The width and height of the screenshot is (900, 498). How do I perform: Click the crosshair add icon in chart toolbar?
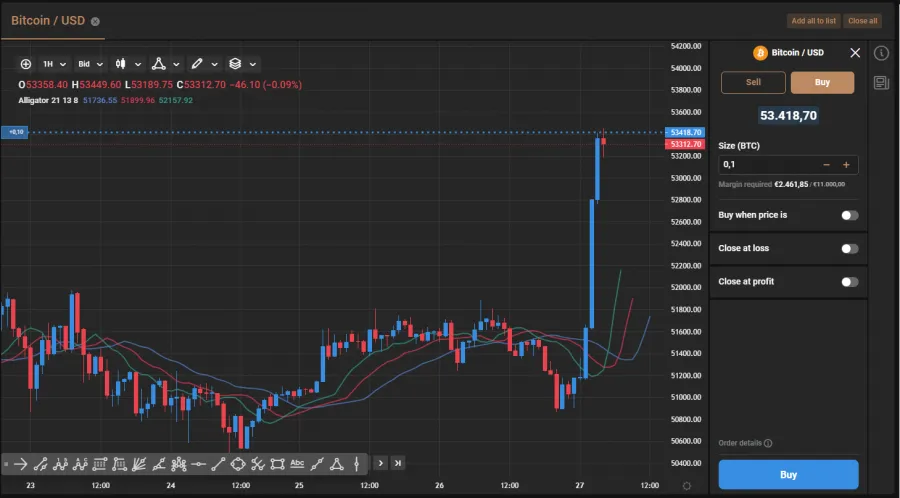(x=26, y=64)
